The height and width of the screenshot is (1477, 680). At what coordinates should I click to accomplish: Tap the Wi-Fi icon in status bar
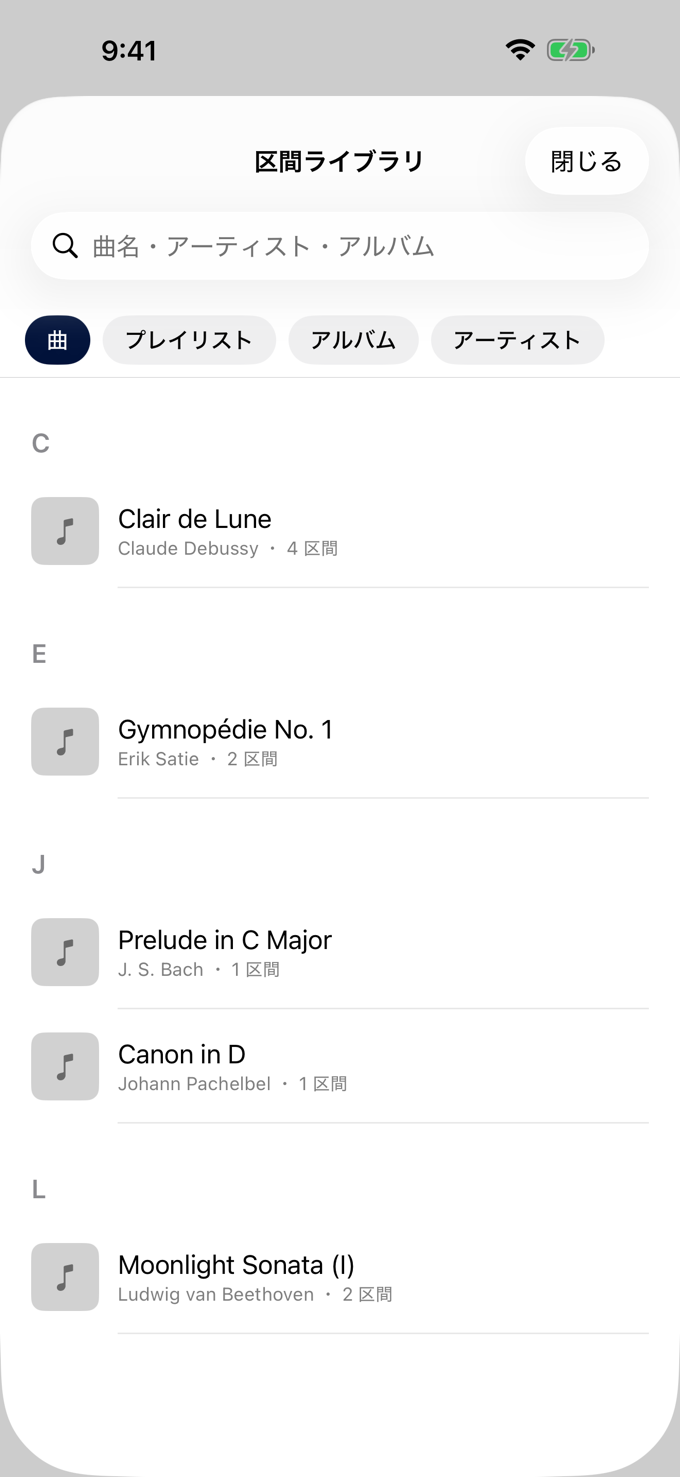click(520, 50)
